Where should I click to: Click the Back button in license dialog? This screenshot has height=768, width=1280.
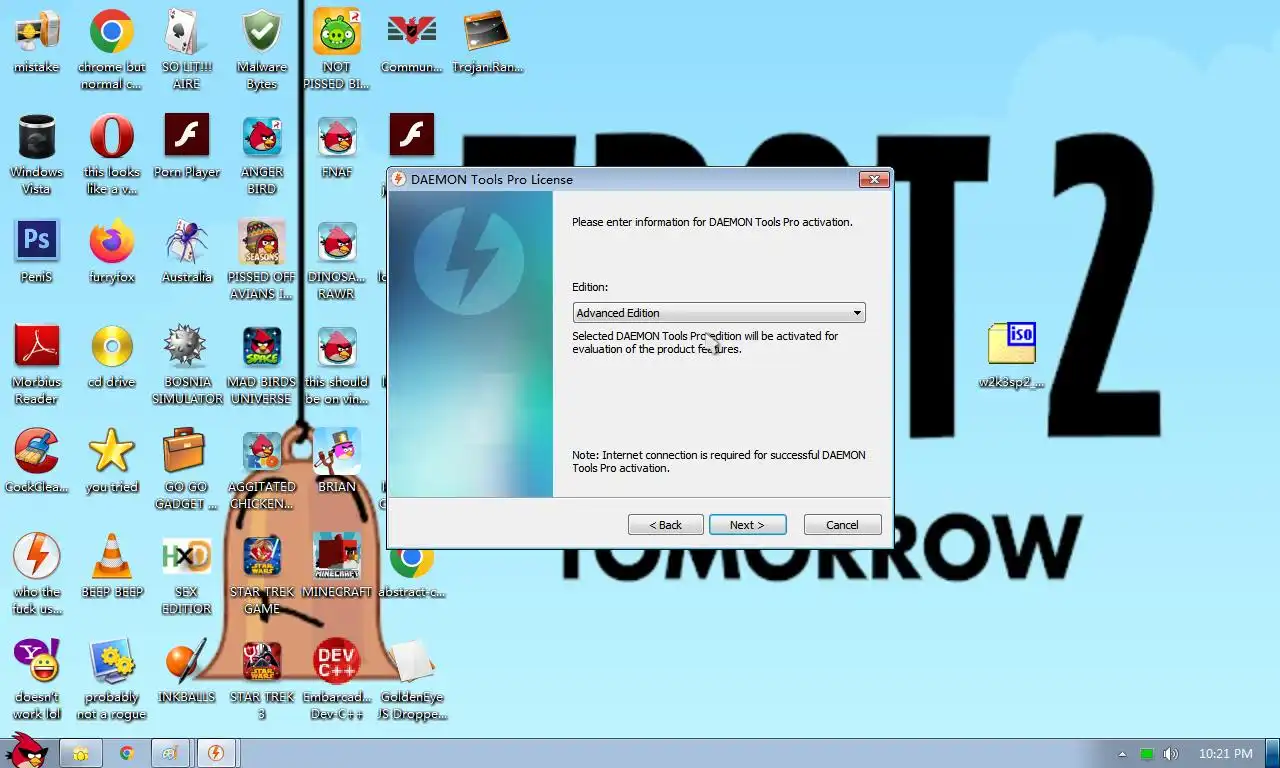(x=665, y=525)
